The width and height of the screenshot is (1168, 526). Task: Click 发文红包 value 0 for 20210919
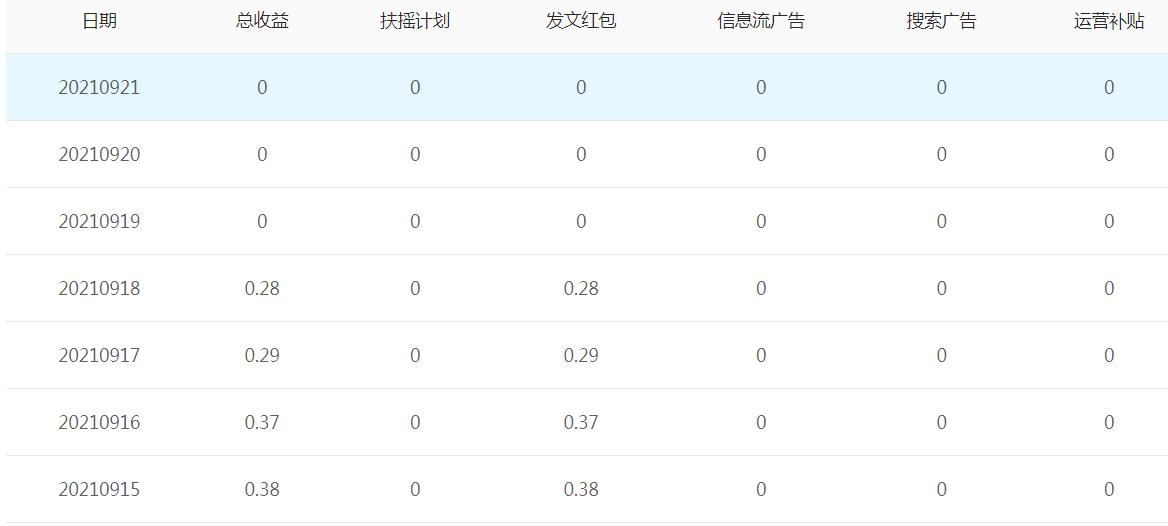pyautogui.click(x=581, y=222)
